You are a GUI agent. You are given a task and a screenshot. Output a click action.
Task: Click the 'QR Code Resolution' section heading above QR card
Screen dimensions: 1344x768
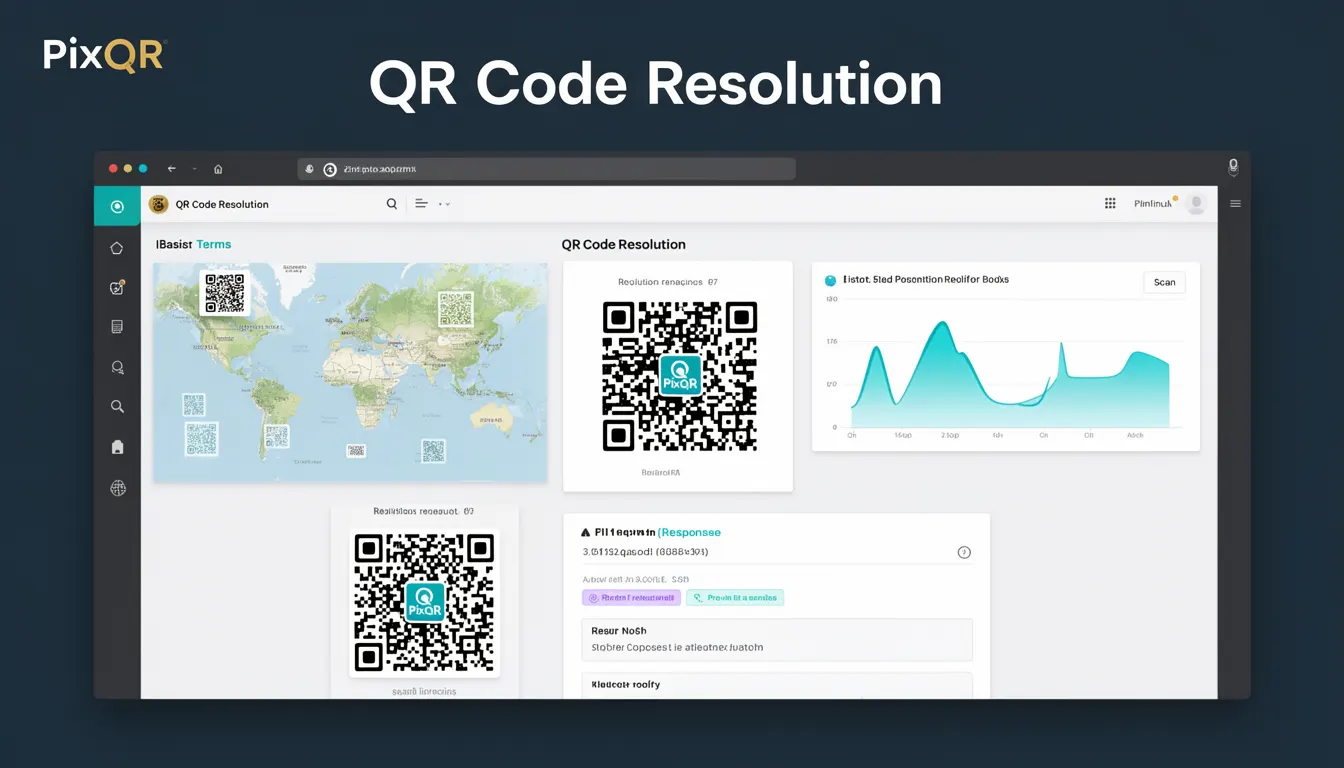click(x=624, y=244)
